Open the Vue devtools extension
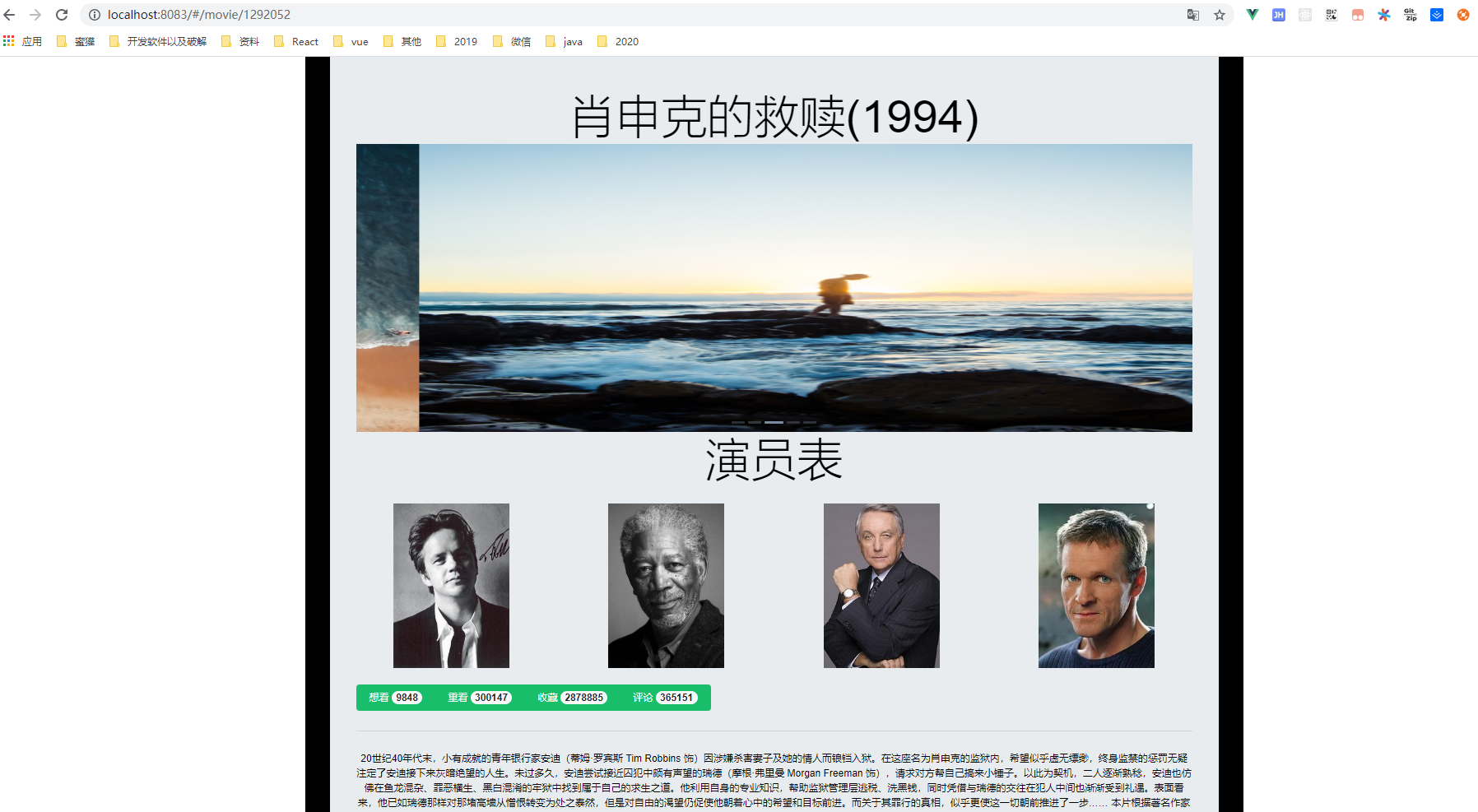Viewport: 1478px width, 812px height. (1253, 15)
